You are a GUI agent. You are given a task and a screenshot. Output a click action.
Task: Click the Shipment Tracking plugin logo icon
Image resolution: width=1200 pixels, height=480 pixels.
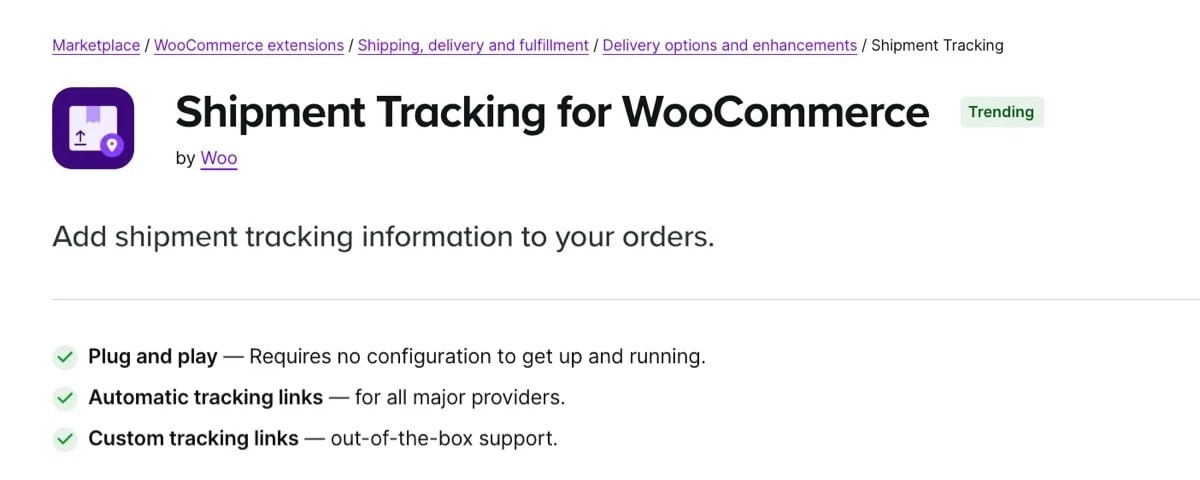click(93, 128)
